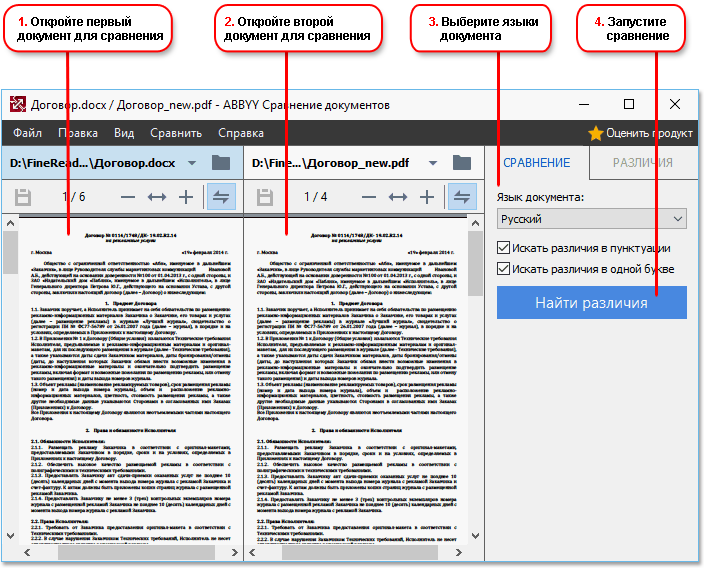Click file path D:\Fine...\Договор_new.pdf
710x575 pixels.
[x=330, y=163]
